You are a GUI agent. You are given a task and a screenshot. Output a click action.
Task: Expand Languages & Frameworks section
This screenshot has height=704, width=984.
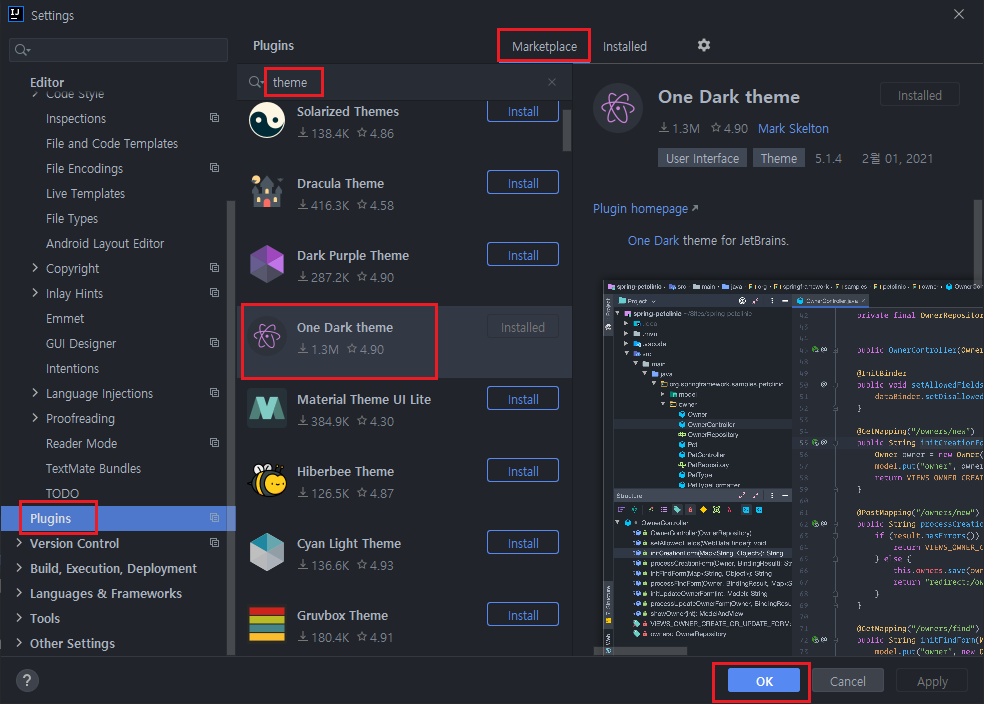tap(19, 593)
